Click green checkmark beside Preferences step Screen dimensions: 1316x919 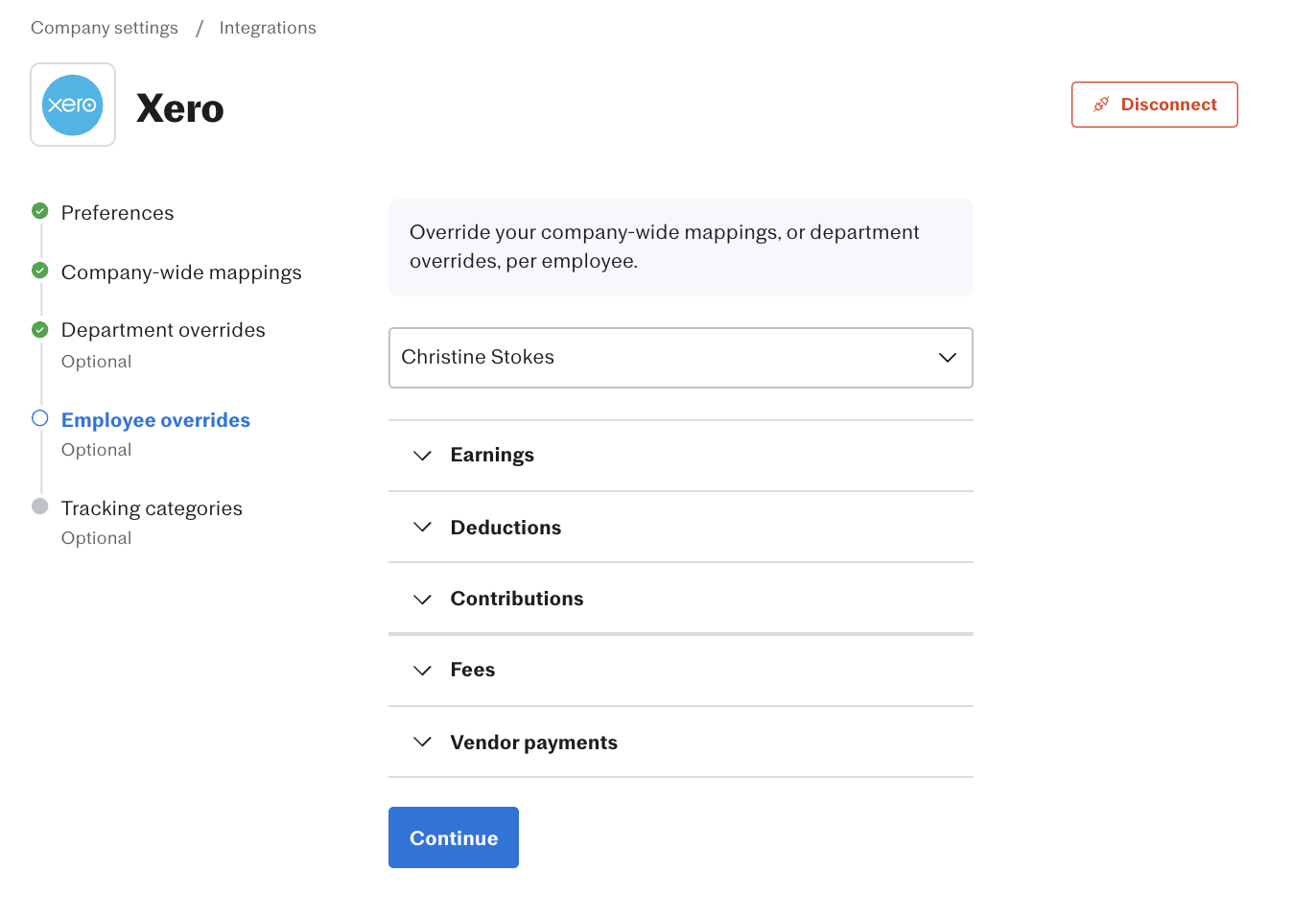[39, 211]
